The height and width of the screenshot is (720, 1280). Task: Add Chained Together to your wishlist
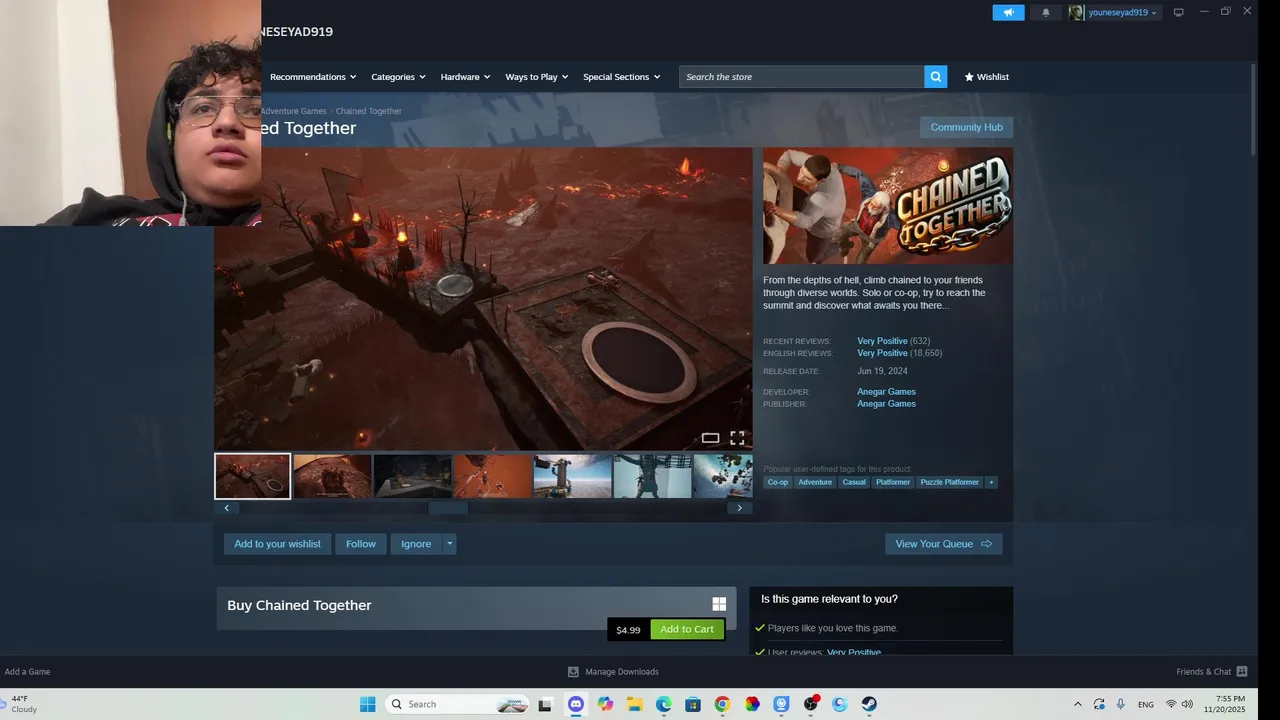277,544
